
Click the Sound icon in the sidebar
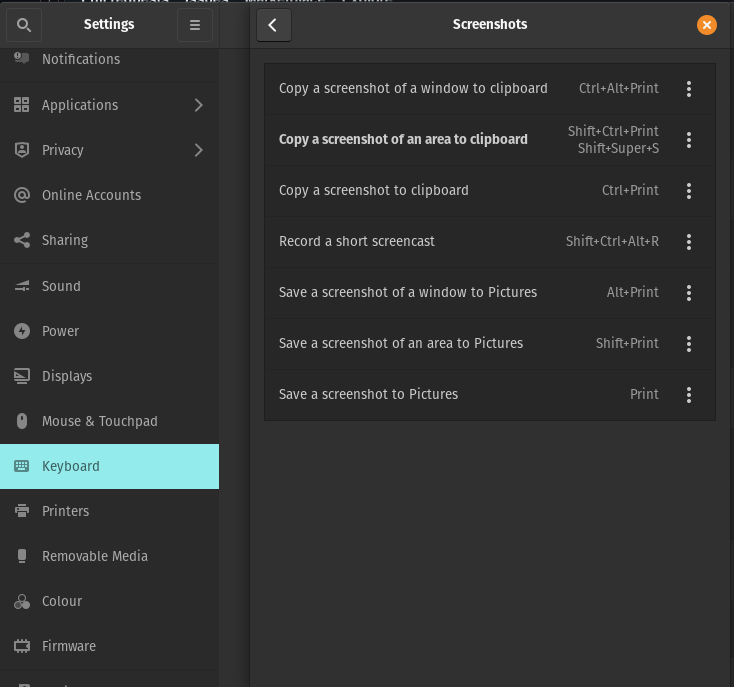(x=22, y=285)
